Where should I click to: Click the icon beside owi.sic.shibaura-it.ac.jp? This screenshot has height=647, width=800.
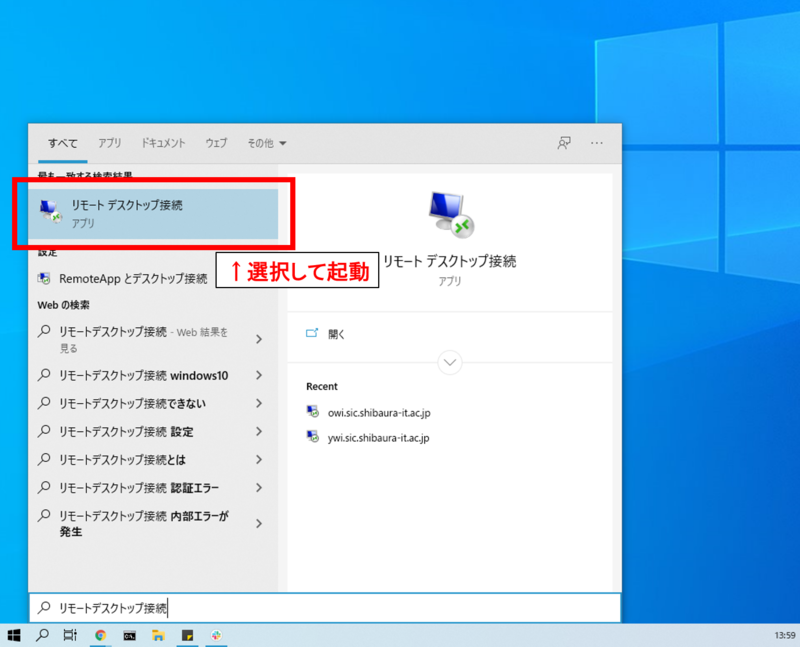pos(313,412)
